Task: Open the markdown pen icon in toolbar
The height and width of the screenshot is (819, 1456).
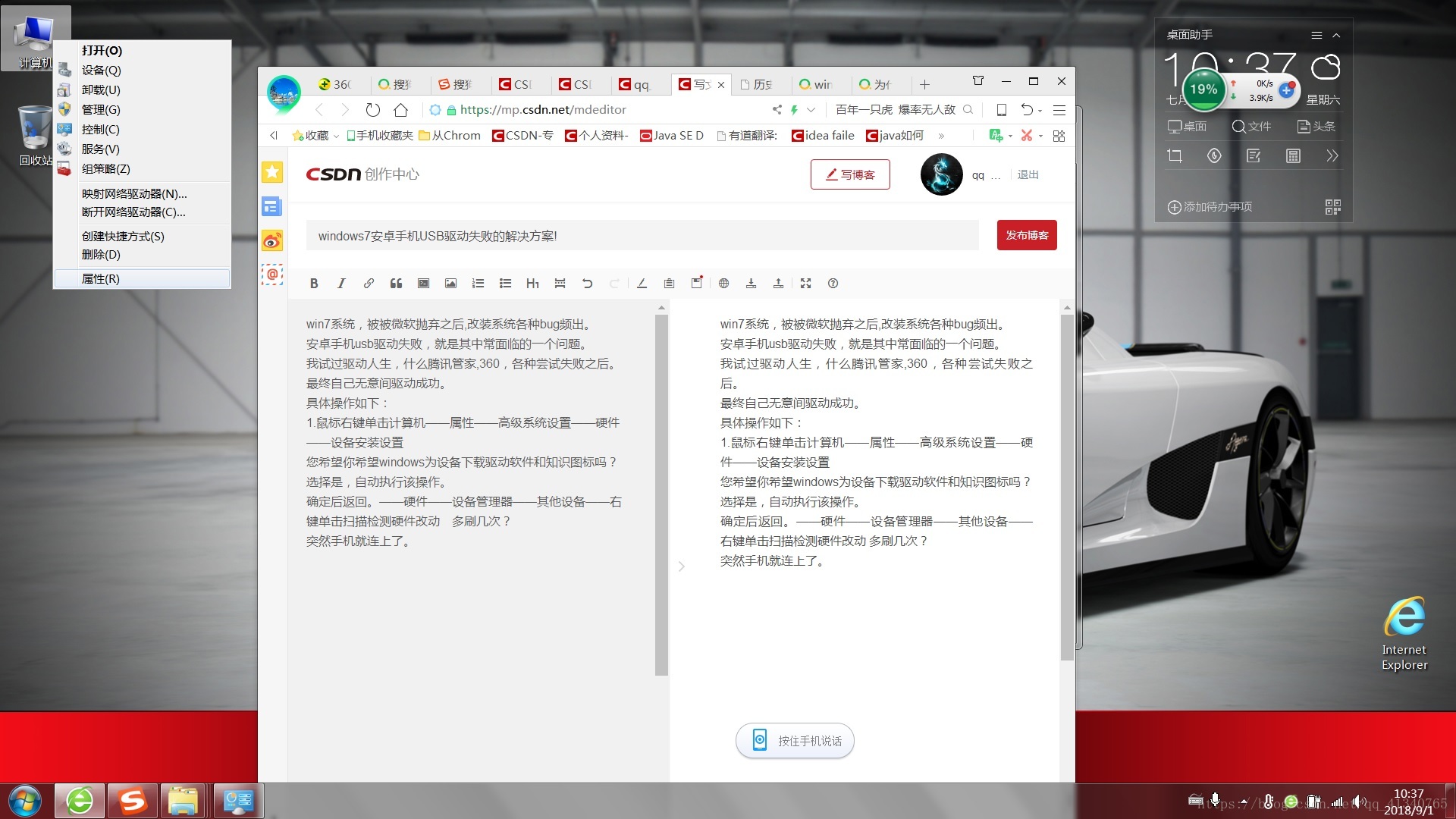Action: click(642, 284)
